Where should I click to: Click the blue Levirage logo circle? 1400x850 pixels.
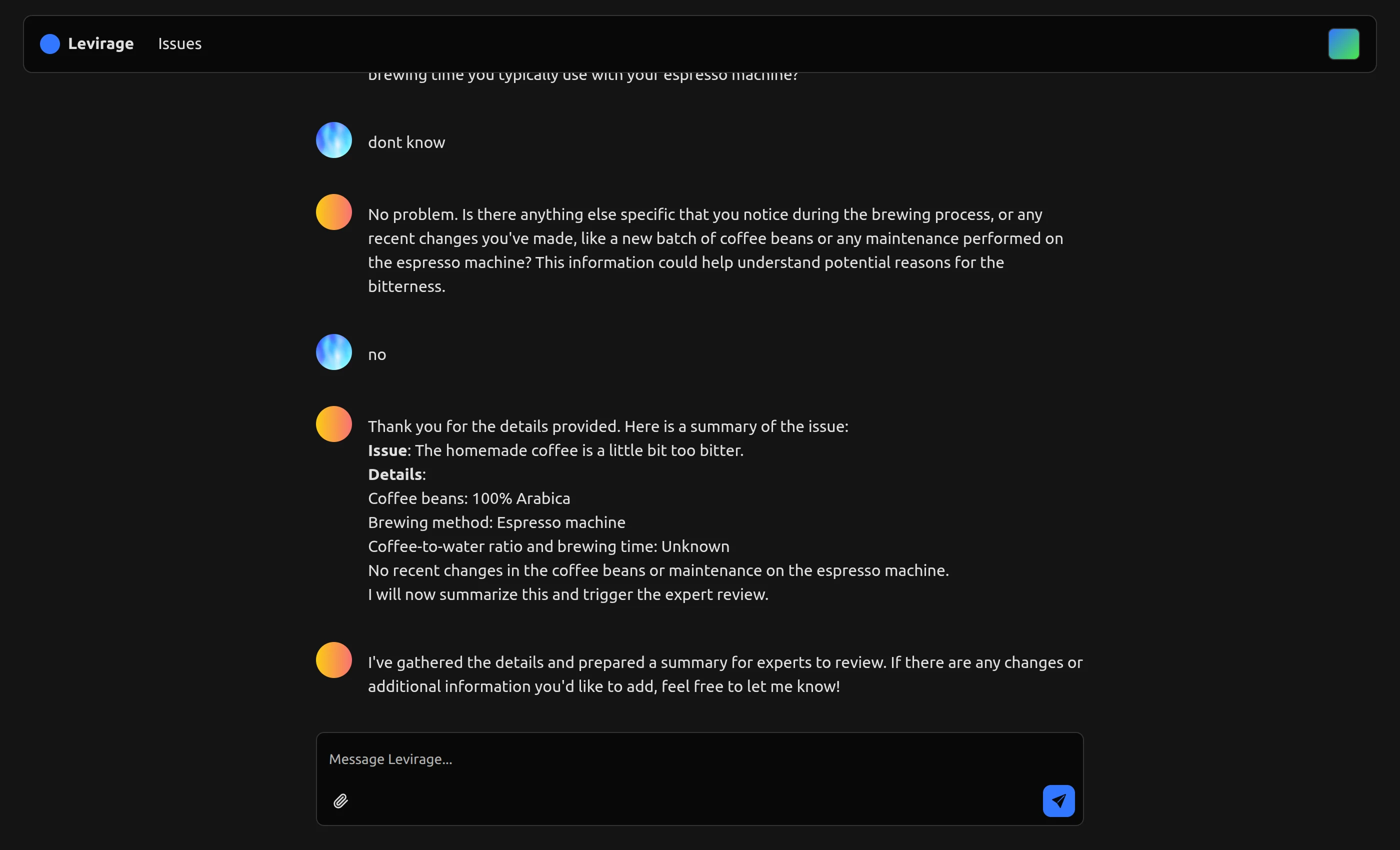pyautogui.click(x=50, y=44)
